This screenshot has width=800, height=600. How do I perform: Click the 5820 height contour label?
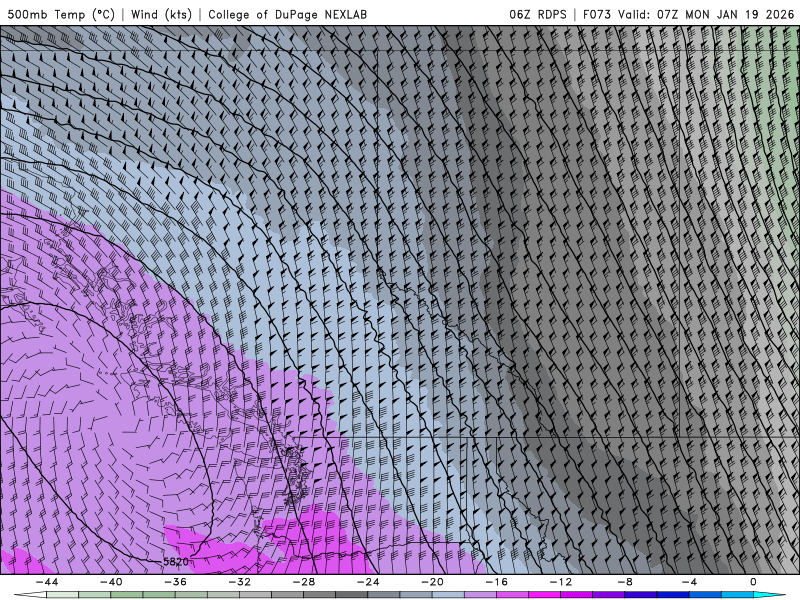click(x=176, y=562)
